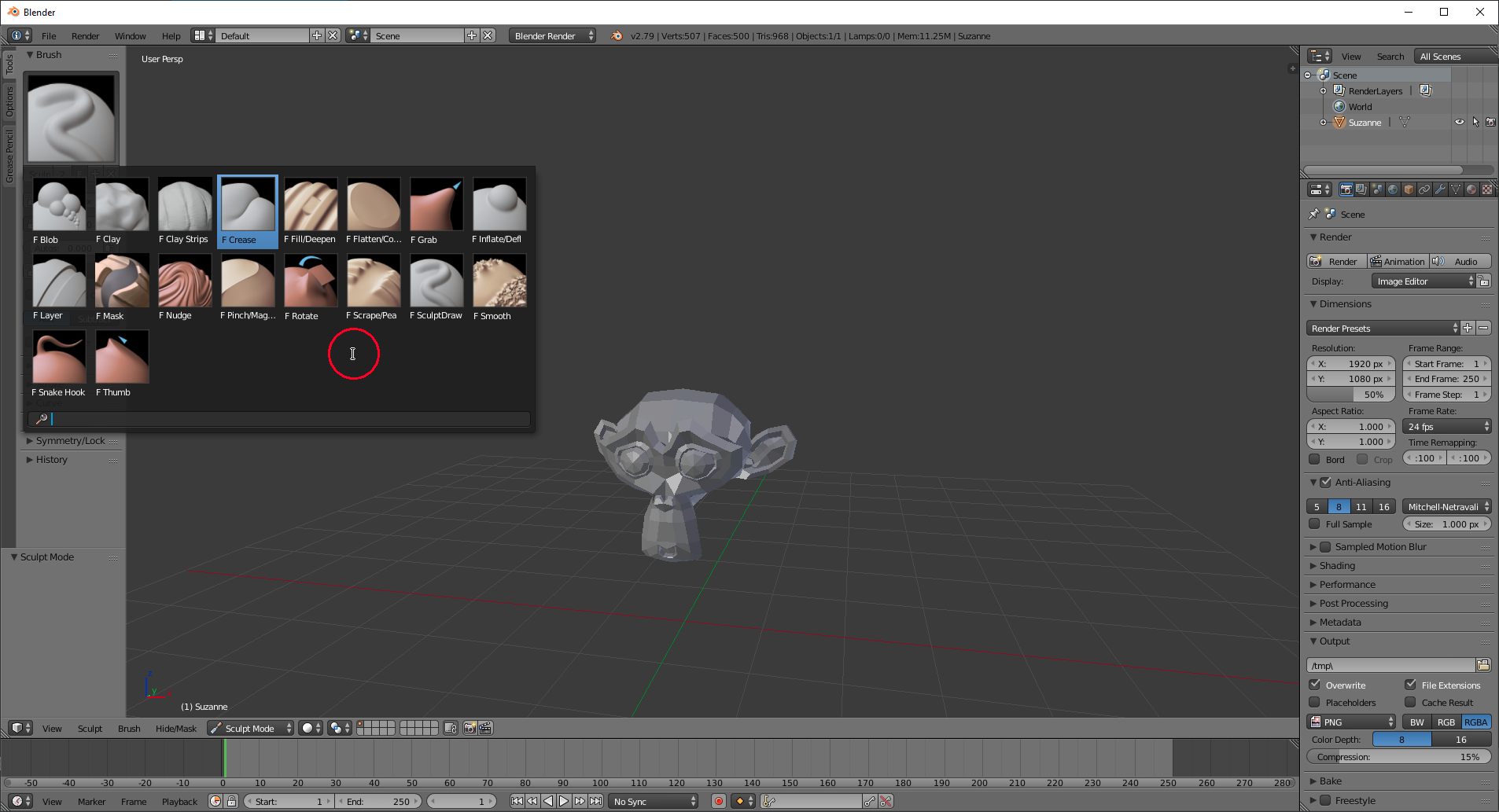Open the Window menu
Viewport: 1499px width, 812px height.
click(130, 35)
